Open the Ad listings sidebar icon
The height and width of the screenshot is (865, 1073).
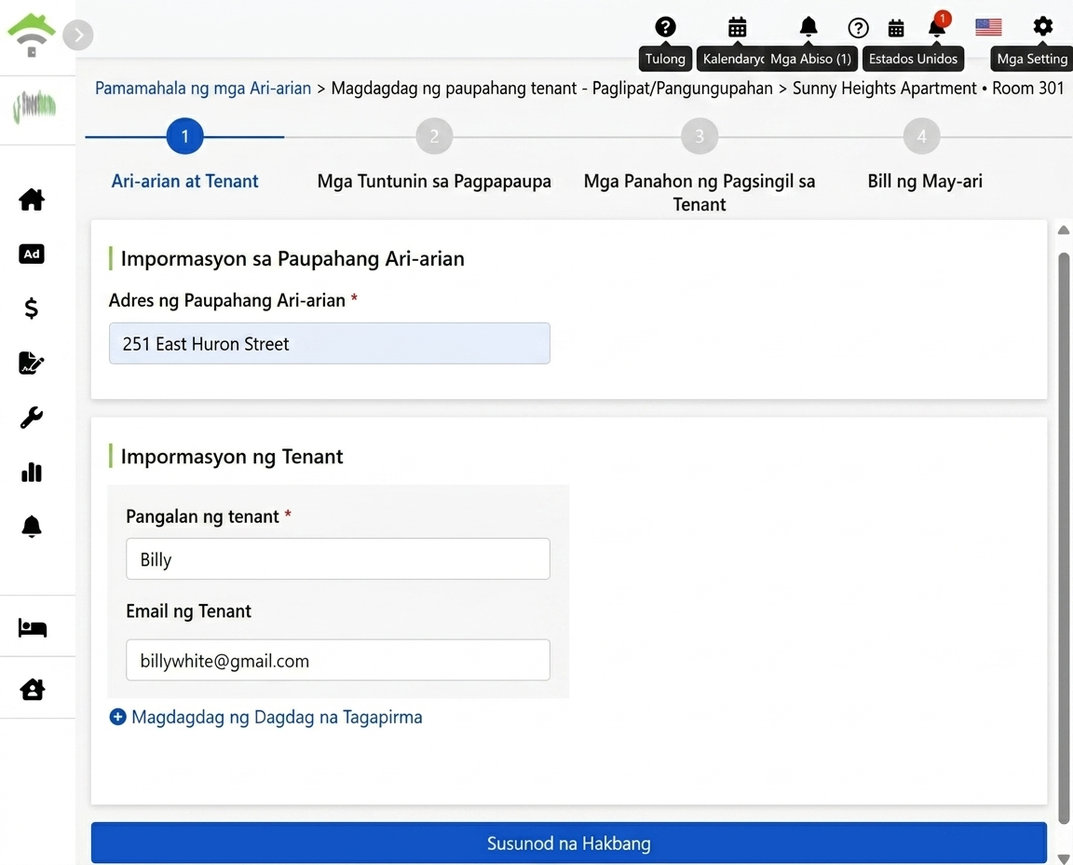tap(31, 254)
